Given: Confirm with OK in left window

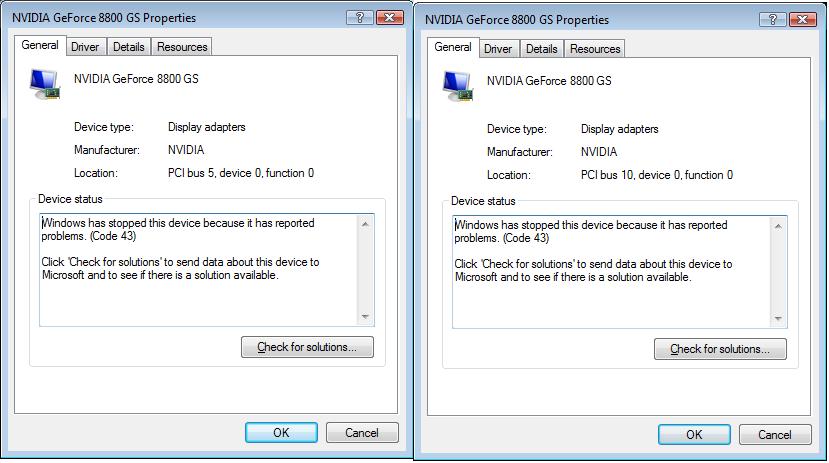Looking at the screenshot, I should click(281, 432).
